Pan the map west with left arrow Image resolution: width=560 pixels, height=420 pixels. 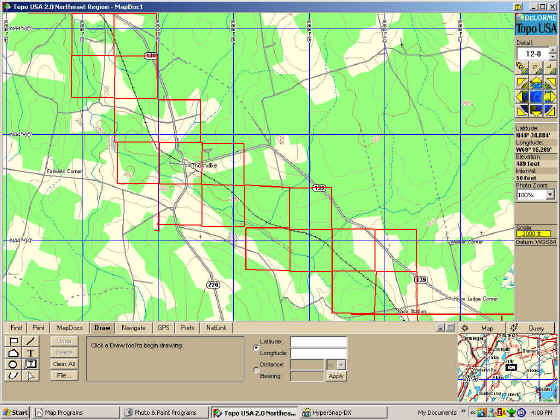[x=522, y=97]
